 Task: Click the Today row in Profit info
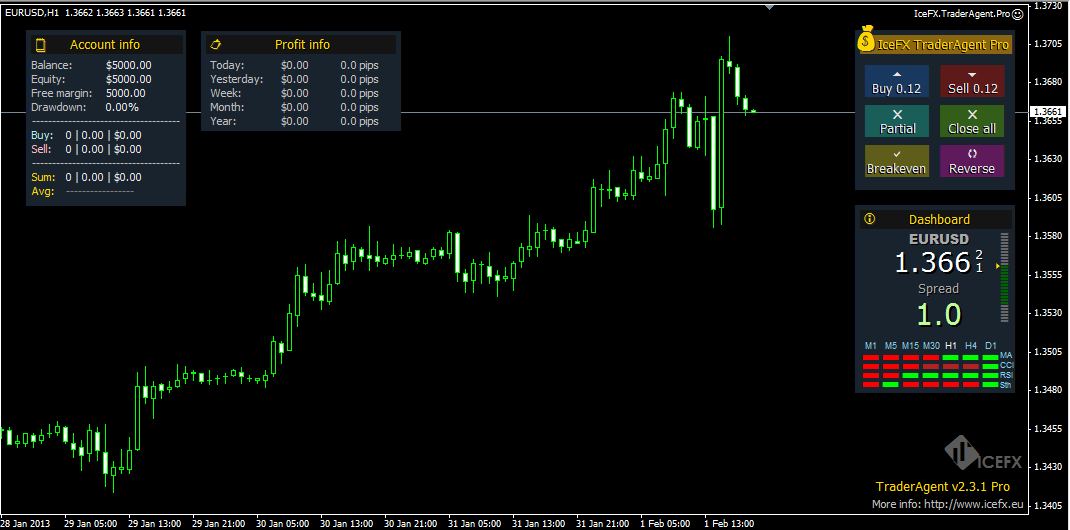pyautogui.click(x=295, y=65)
